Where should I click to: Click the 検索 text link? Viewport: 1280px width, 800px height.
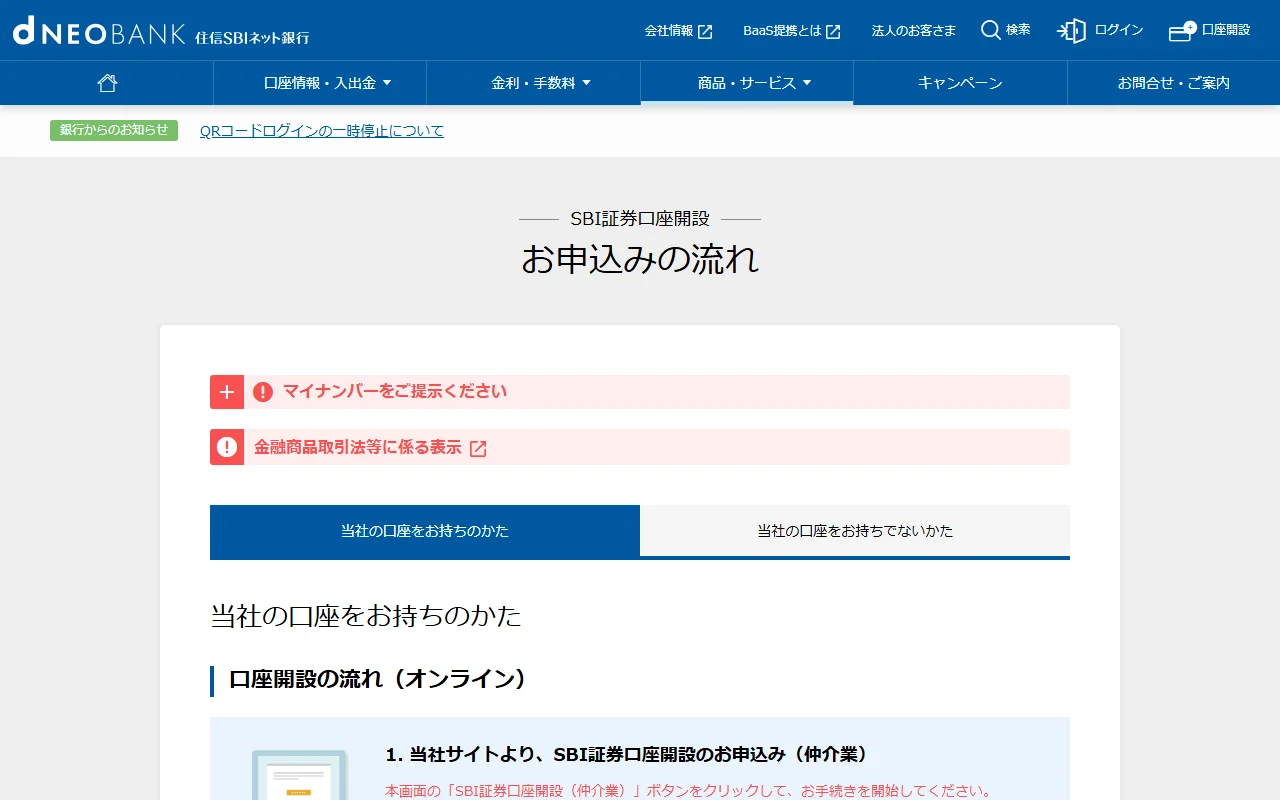pos(1018,30)
